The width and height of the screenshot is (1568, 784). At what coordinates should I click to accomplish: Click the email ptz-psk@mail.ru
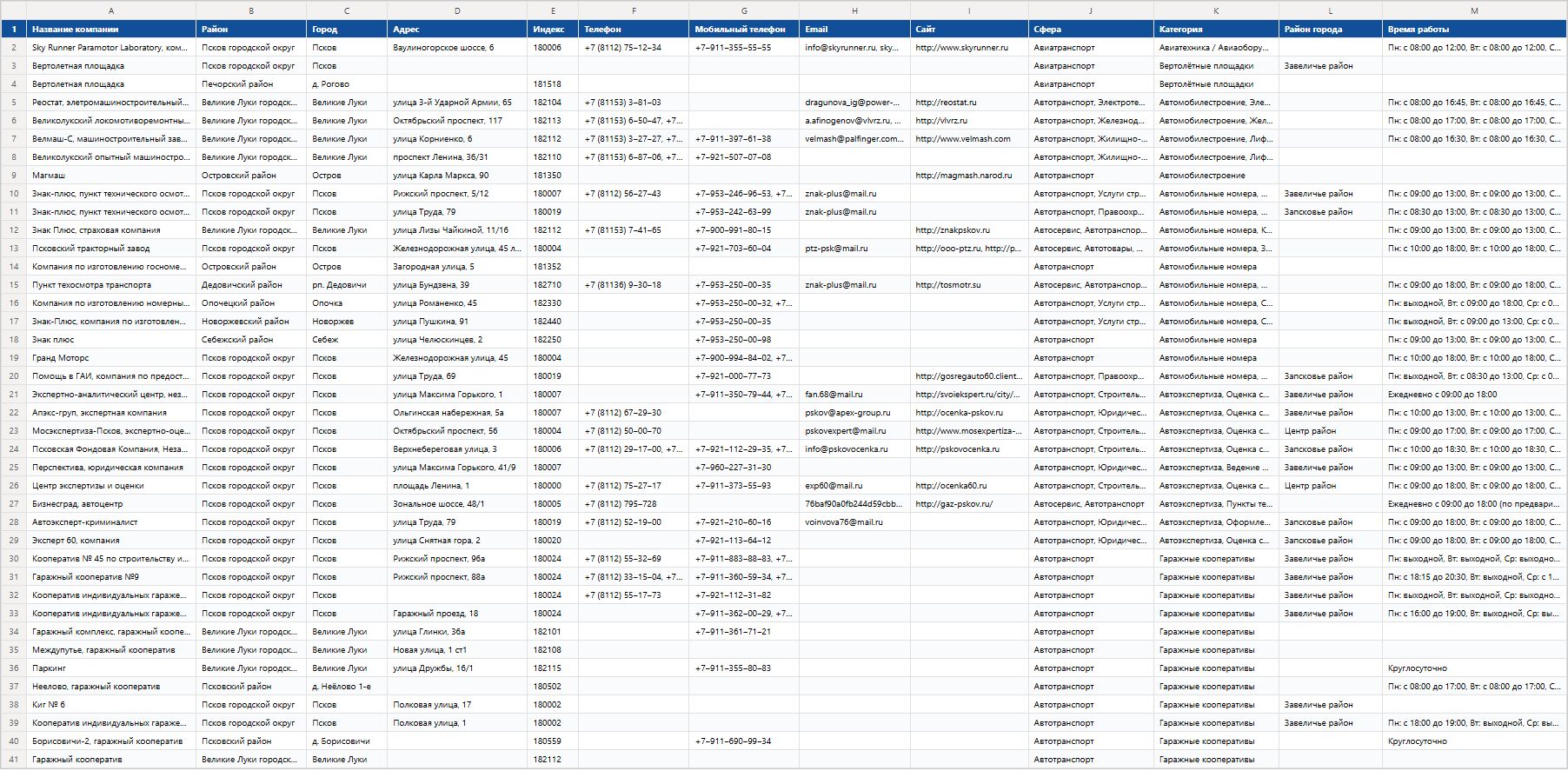(x=836, y=249)
